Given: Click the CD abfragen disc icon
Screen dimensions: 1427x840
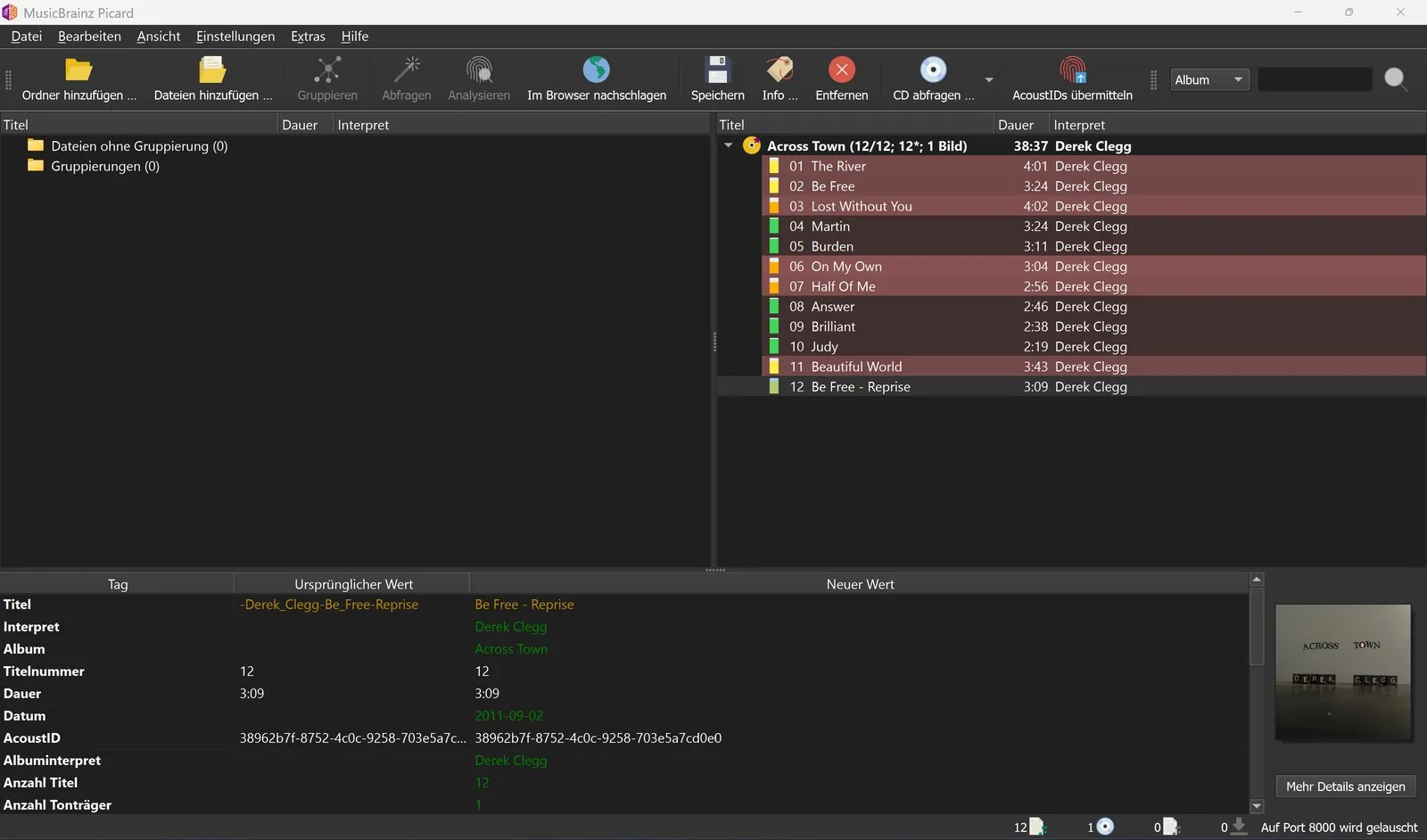Looking at the screenshot, I should [x=933, y=70].
